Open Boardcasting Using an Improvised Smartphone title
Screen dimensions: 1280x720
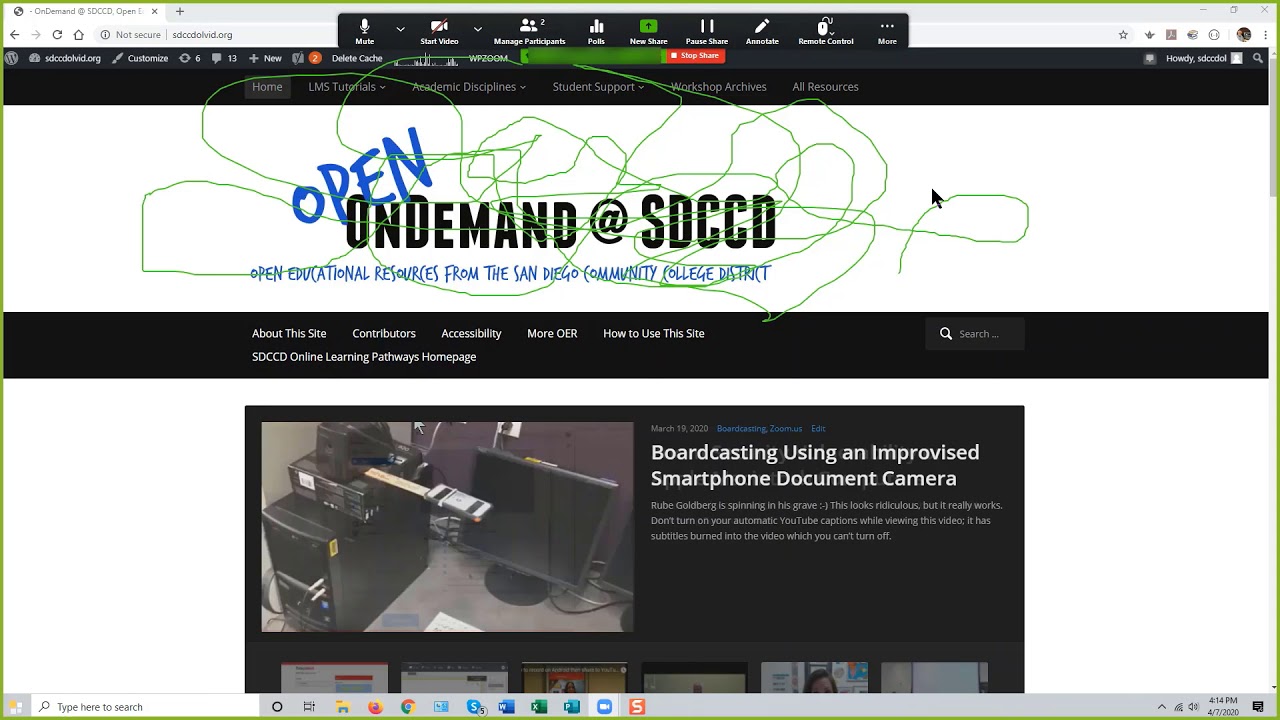click(815, 465)
